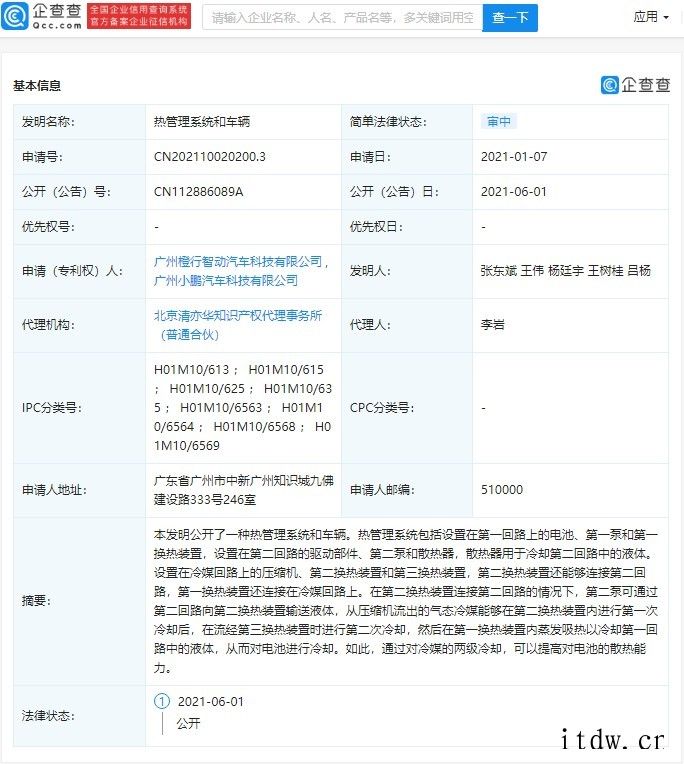
Task: Click the 发明名称 label cell
Action: click(79, 122)
